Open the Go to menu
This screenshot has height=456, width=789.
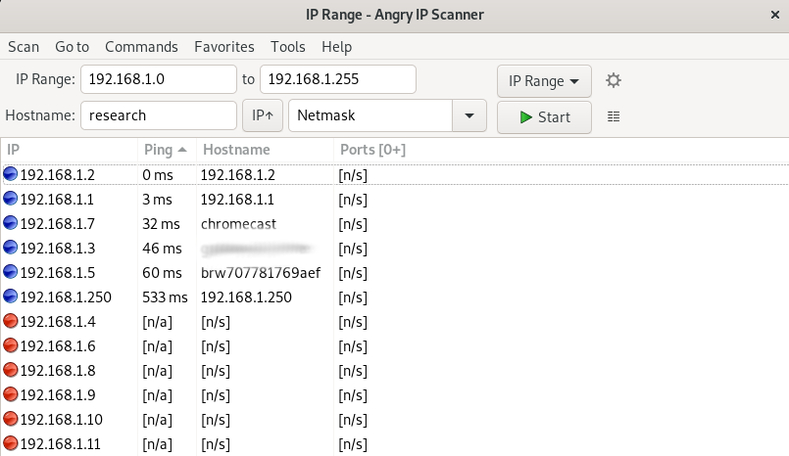click(72, 47)
